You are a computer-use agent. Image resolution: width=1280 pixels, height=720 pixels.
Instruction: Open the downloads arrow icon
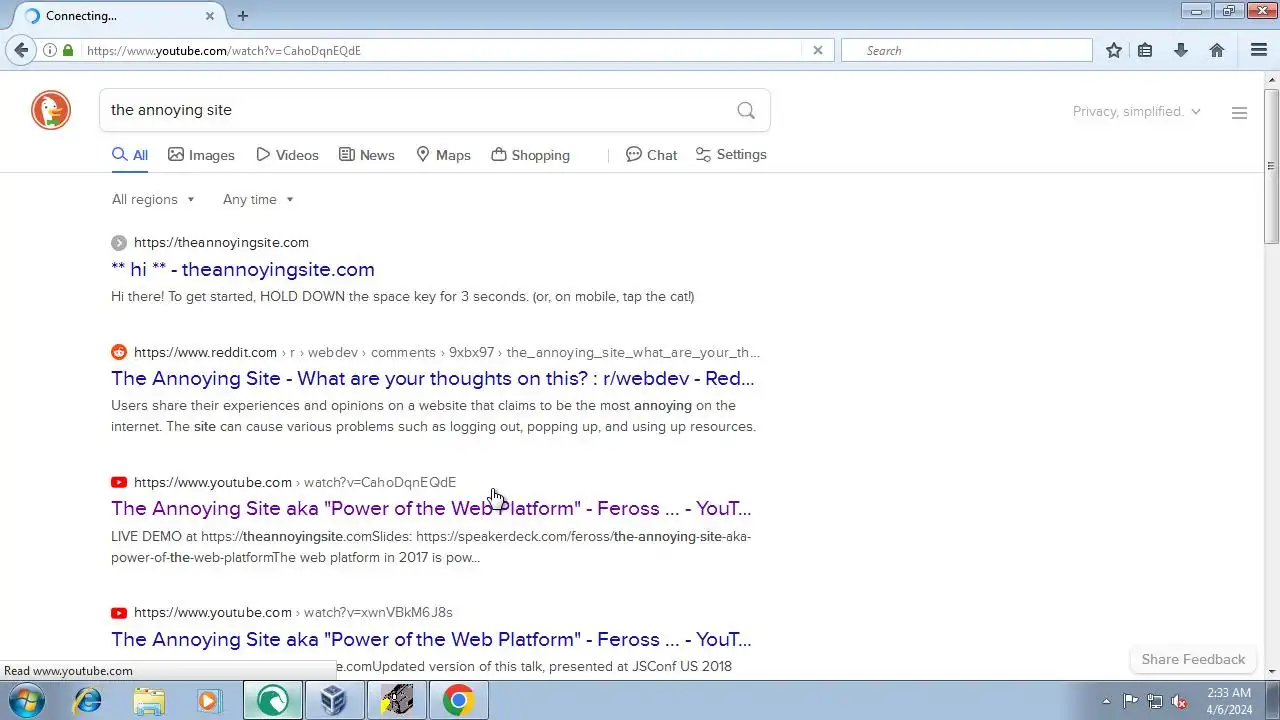tap(1181, 50)
